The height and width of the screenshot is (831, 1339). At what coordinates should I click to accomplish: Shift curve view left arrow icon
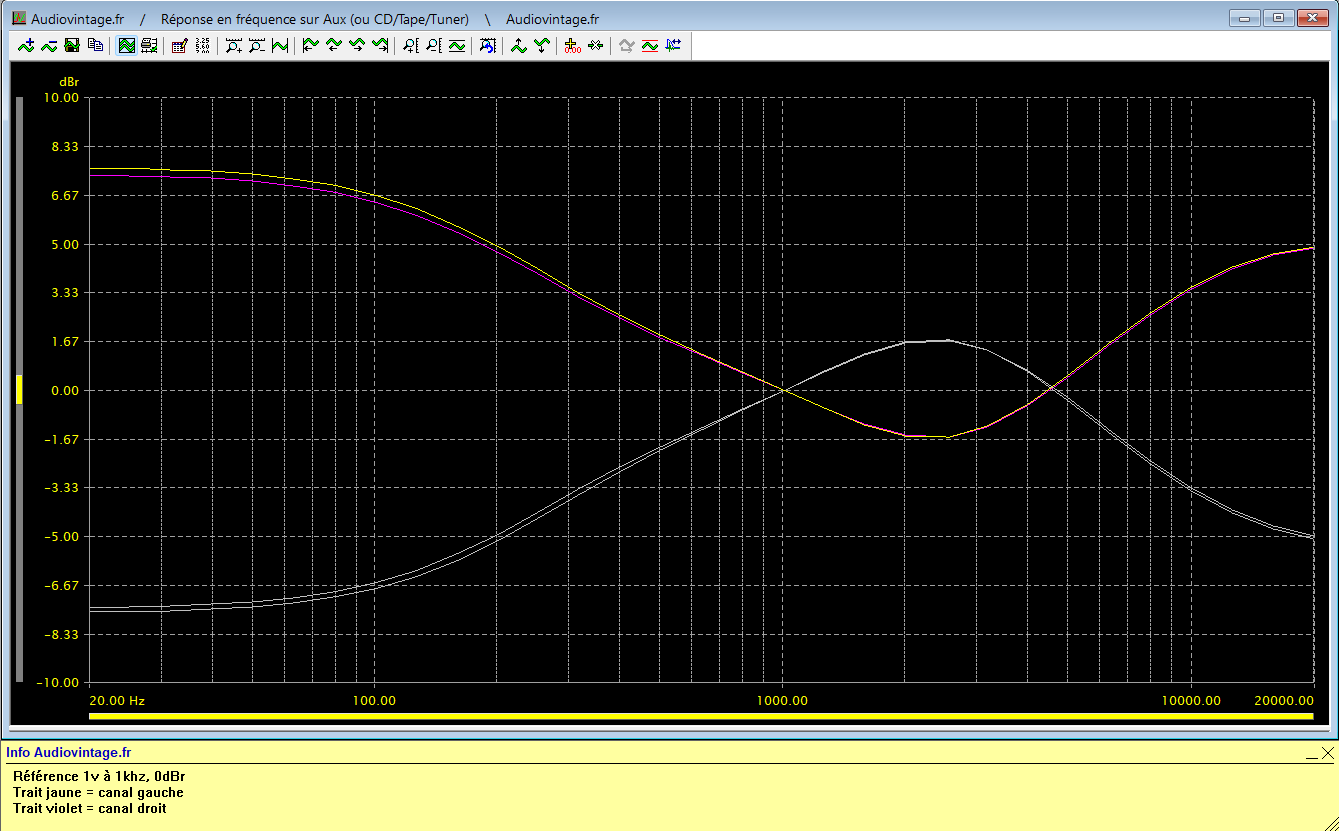tap(334, 45)
